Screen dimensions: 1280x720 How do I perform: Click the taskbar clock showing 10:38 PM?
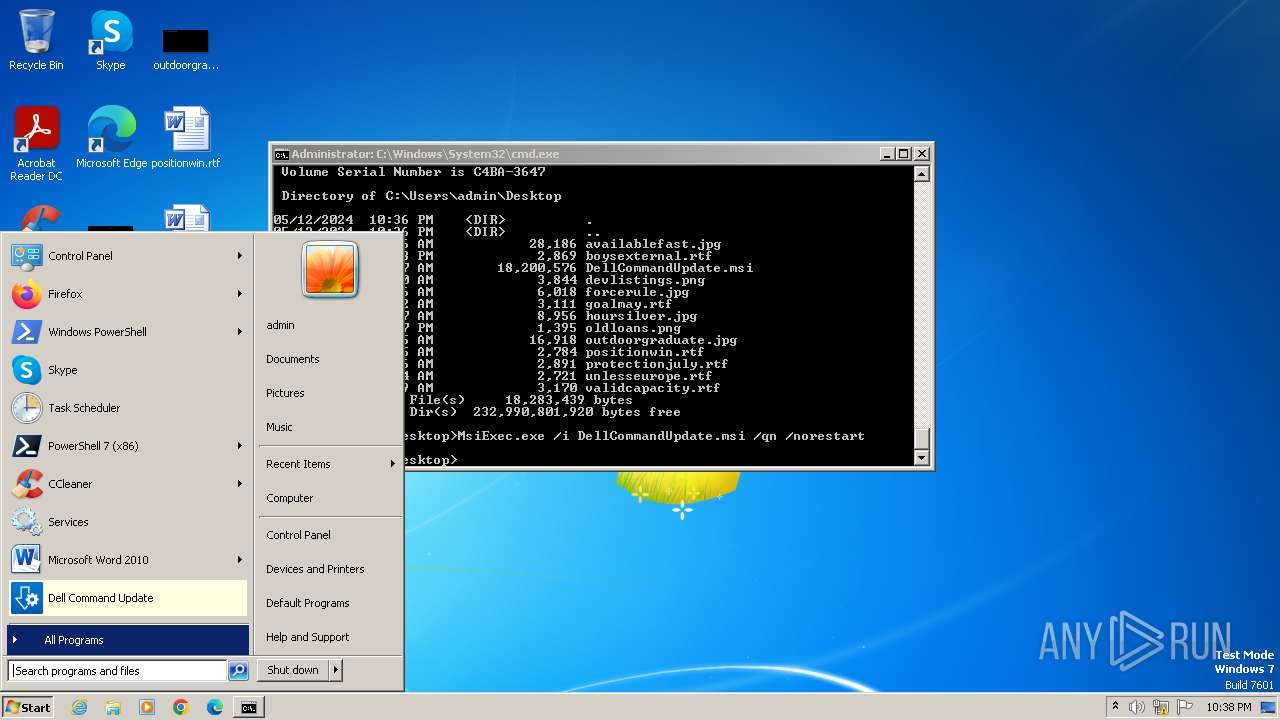click(x=1228, y=707)
